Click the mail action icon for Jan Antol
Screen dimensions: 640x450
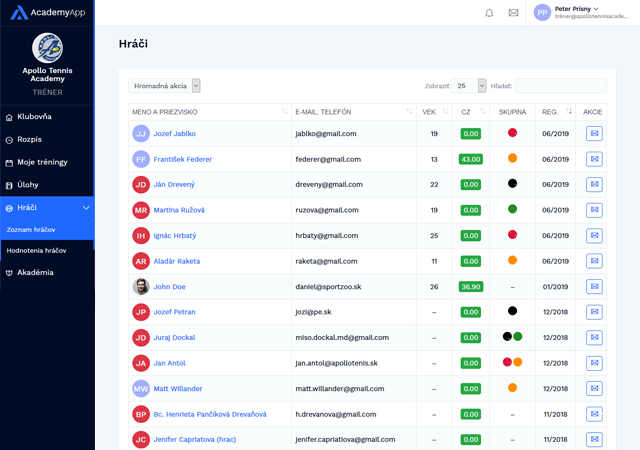(594, 363)
